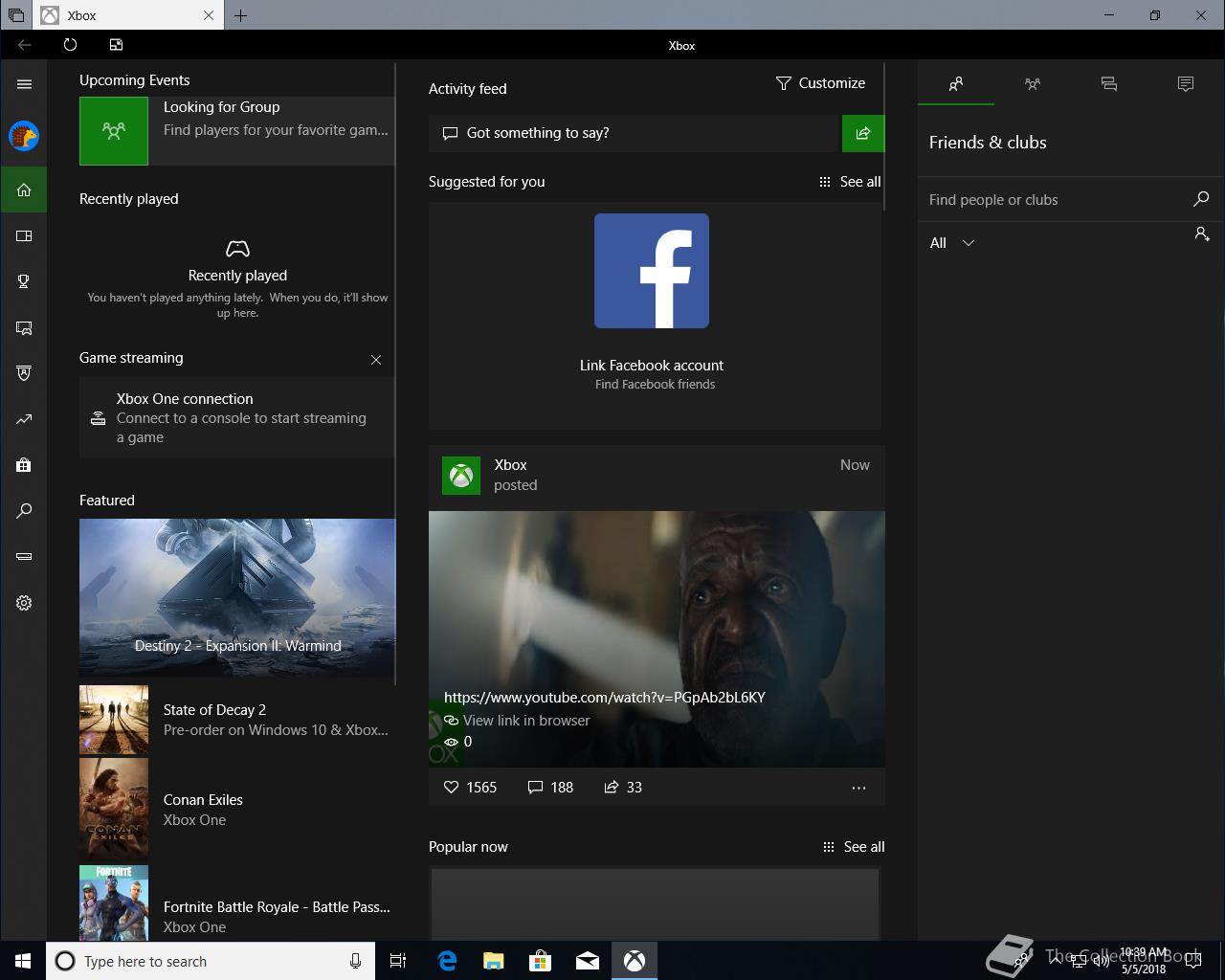Open Microsoft Store bag icon in sidebar
Screen dimensions: 1225x980
(x=24, y=465)
